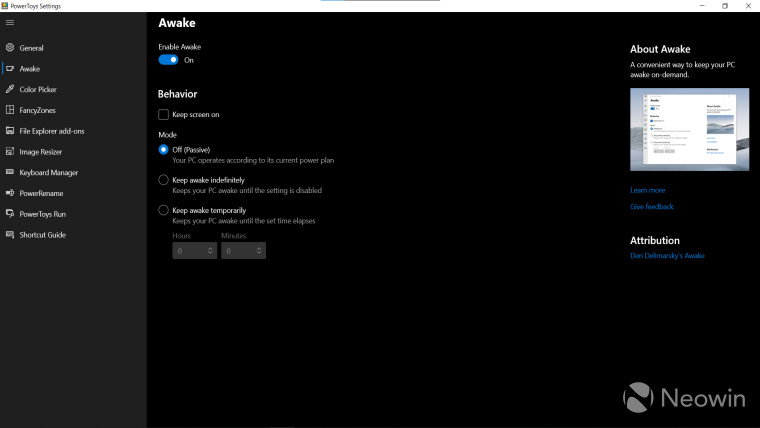Click the PowerToys Run icon
Image resolution: width=760 pixels, height=428 pixels.
tap(10, 214)
